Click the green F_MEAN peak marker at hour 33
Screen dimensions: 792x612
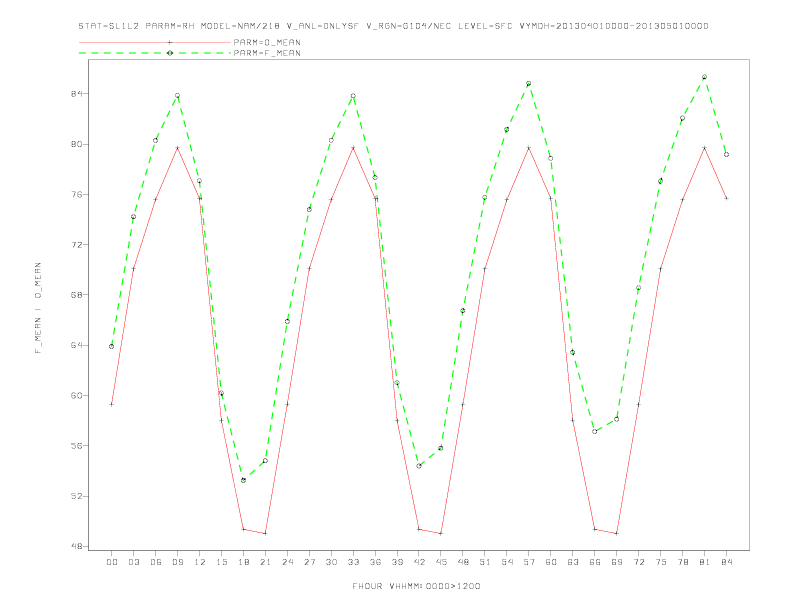pyautogui.click(x=353, y=96)
